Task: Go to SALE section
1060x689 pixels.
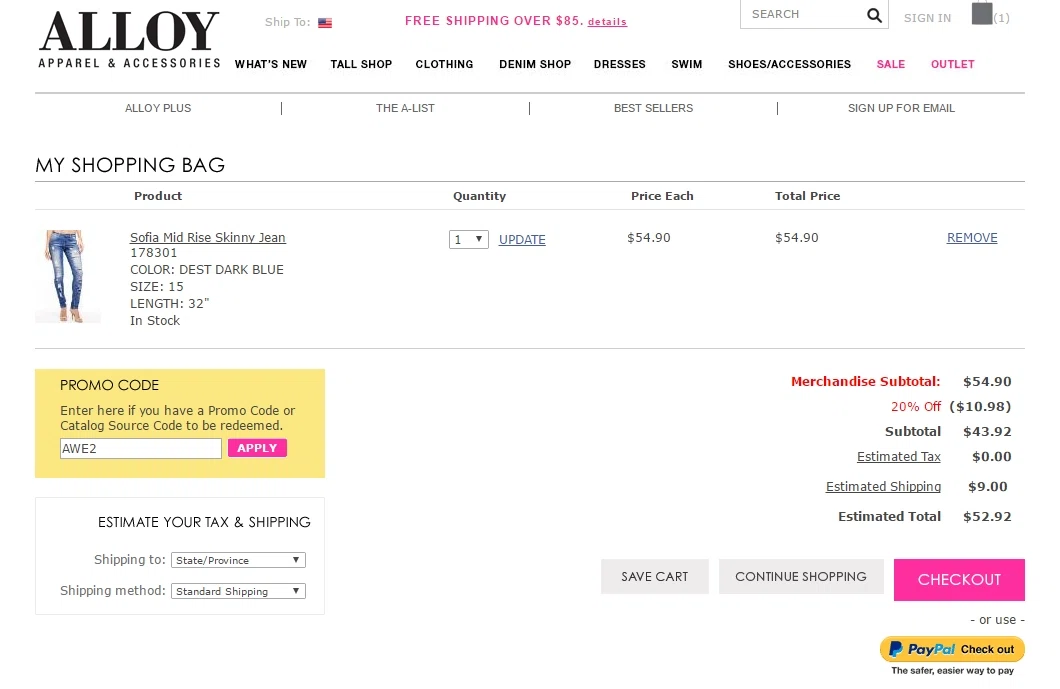Action: [x=890, y=64]
